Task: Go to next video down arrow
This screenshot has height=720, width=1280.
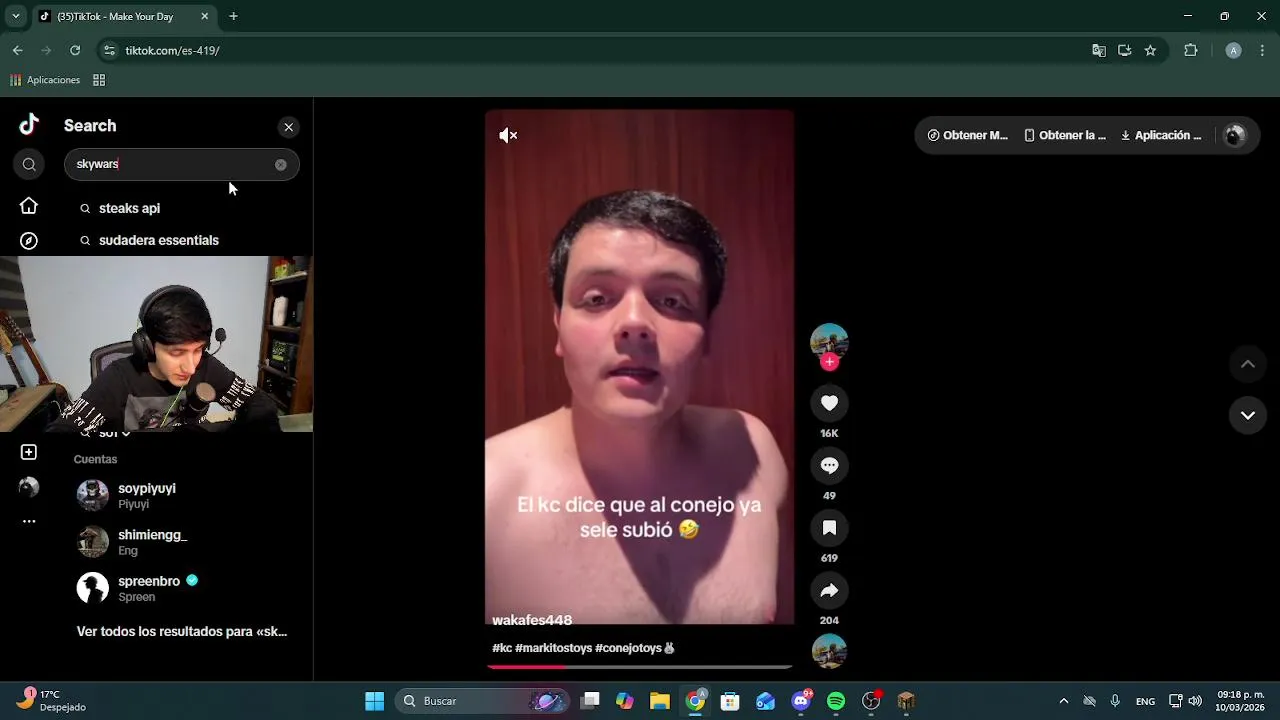Action: point(1248,415)
